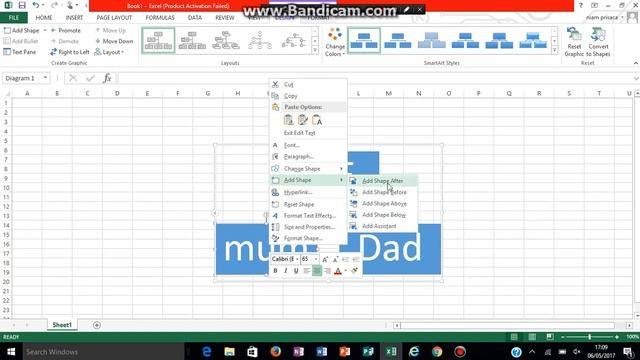Choose the third paste option text-only icon
Screen dimensions: 640x360
click(x=317, y=120)
